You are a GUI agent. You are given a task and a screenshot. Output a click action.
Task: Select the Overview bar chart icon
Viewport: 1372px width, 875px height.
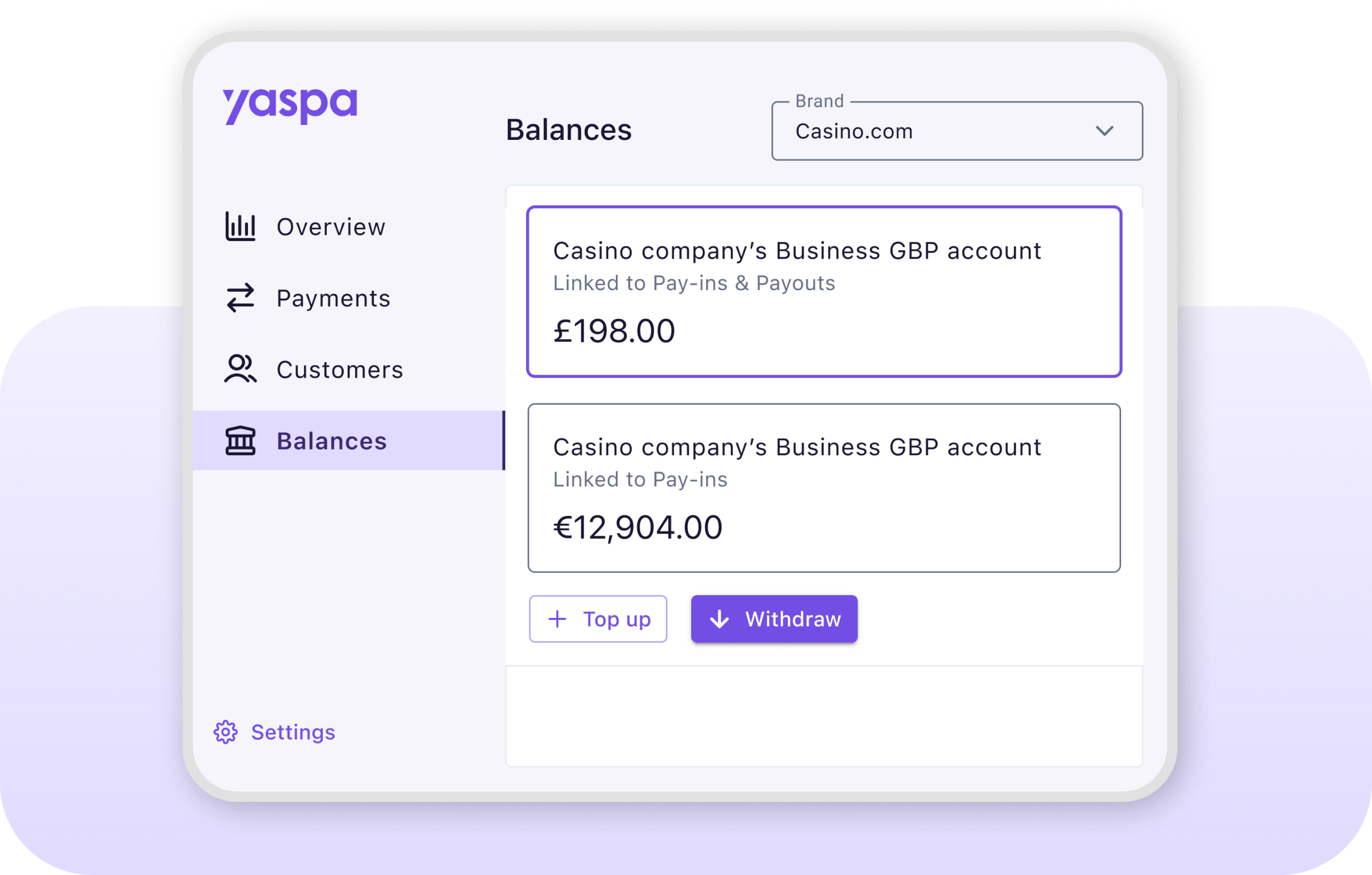pyautogui.click(x=240, y=227)
